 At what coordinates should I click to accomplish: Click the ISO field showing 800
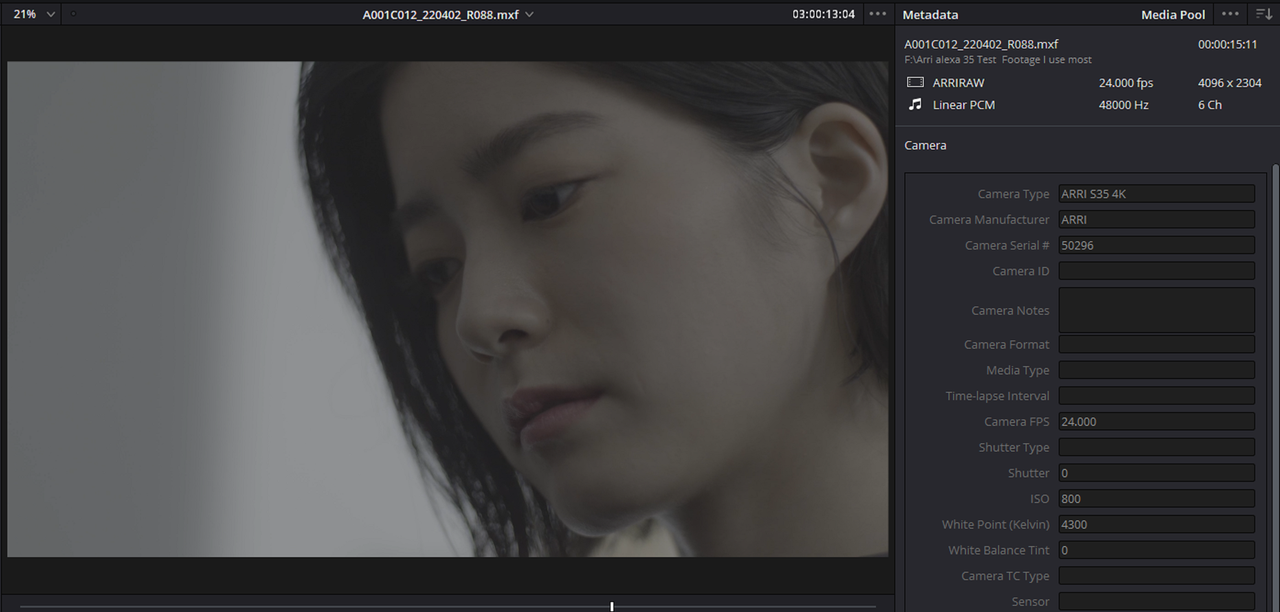click(1156, 499)
